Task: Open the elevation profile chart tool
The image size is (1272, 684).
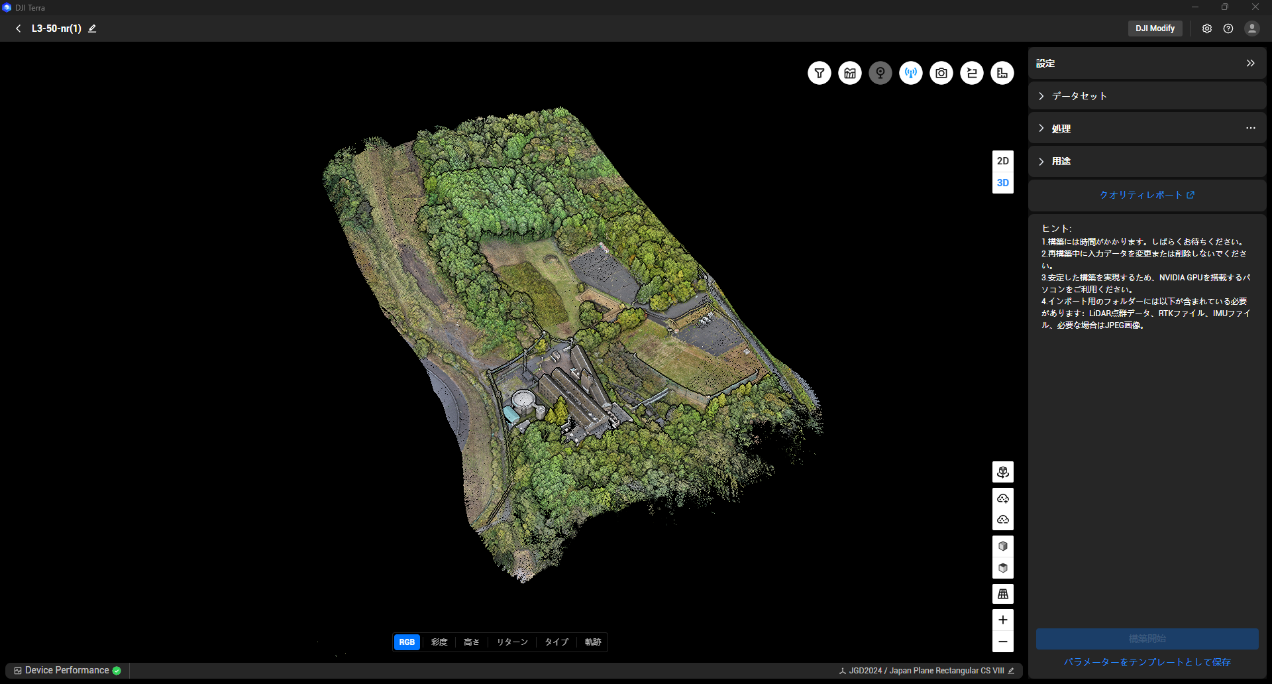Action: pyautogui.click(x=850, y=73)
